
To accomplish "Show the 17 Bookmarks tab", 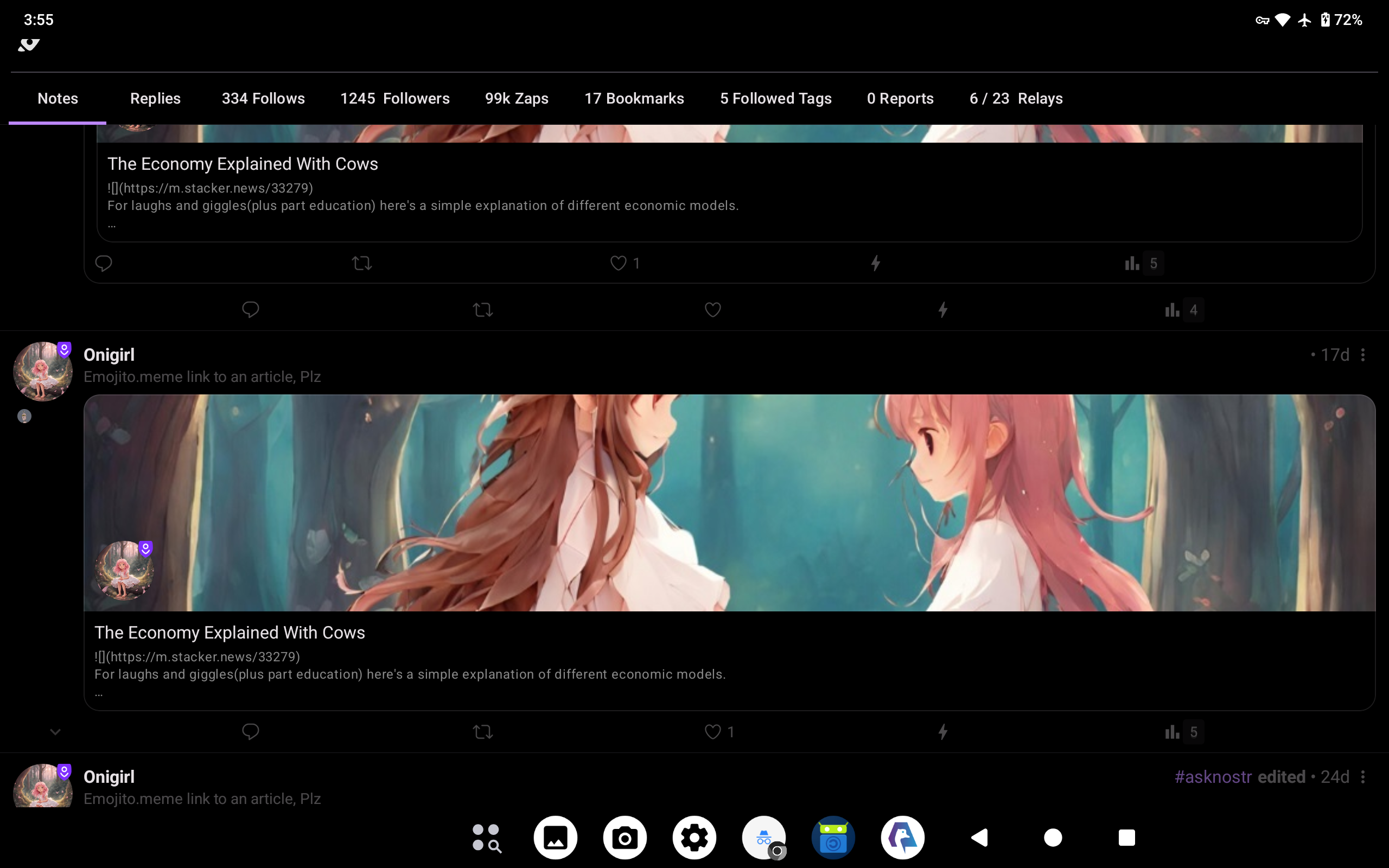I will click(634, 98).
